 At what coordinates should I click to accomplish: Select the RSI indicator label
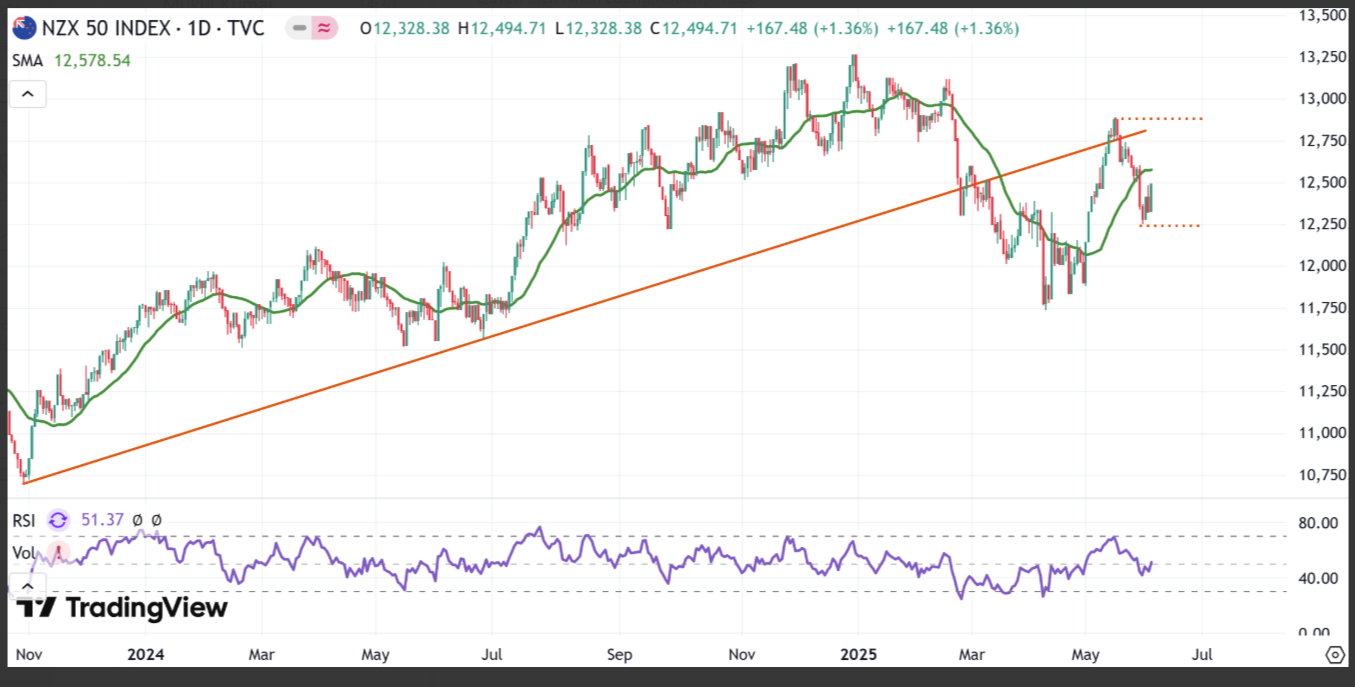tap(24, 519)
